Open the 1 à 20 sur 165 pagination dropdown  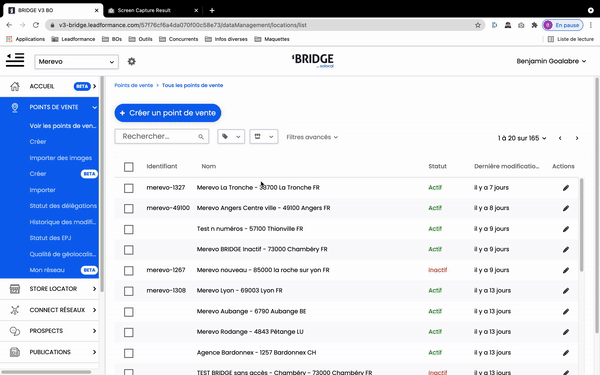(x=522, y=138)
